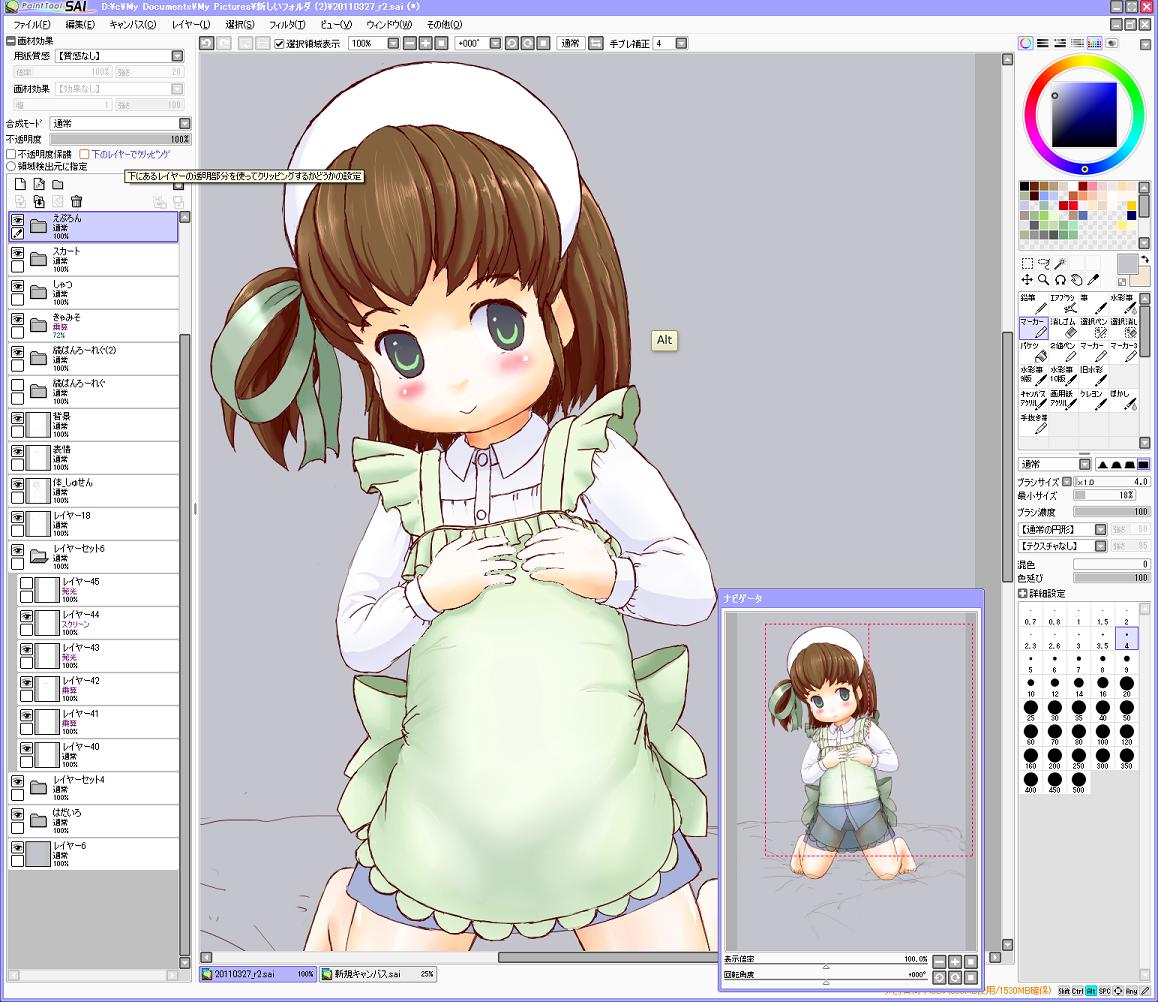Show the hidden レイヤー45 layer
The height and width of the screenshot is (1002, 1158).
27,583
